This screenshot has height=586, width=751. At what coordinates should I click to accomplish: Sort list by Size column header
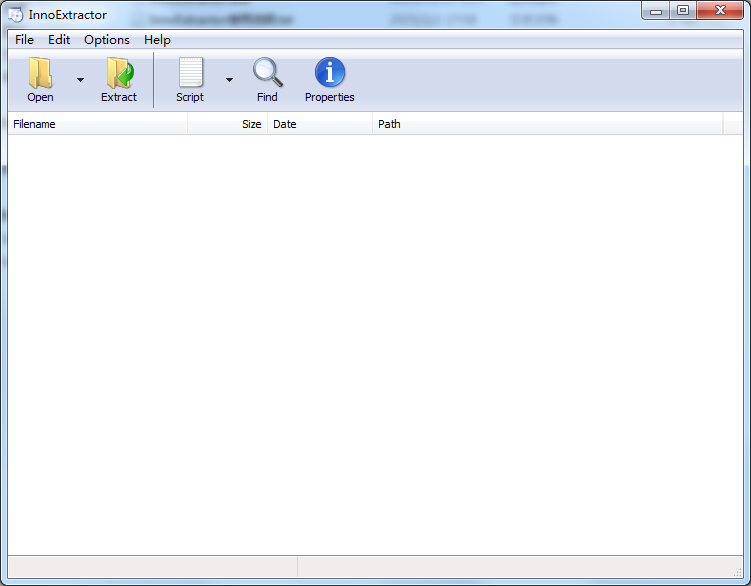pos(228,124)
